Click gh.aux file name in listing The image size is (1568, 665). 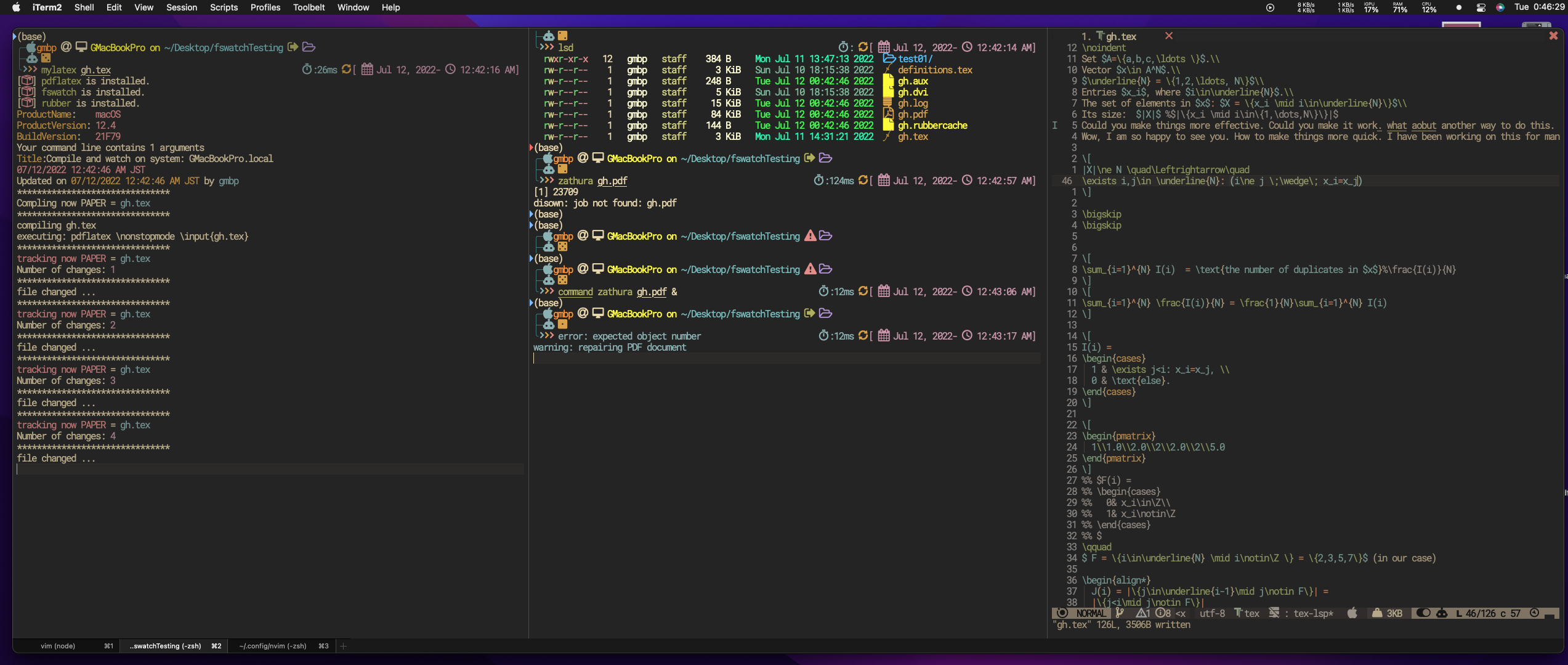pyautogui.click(x=913, y=81)
